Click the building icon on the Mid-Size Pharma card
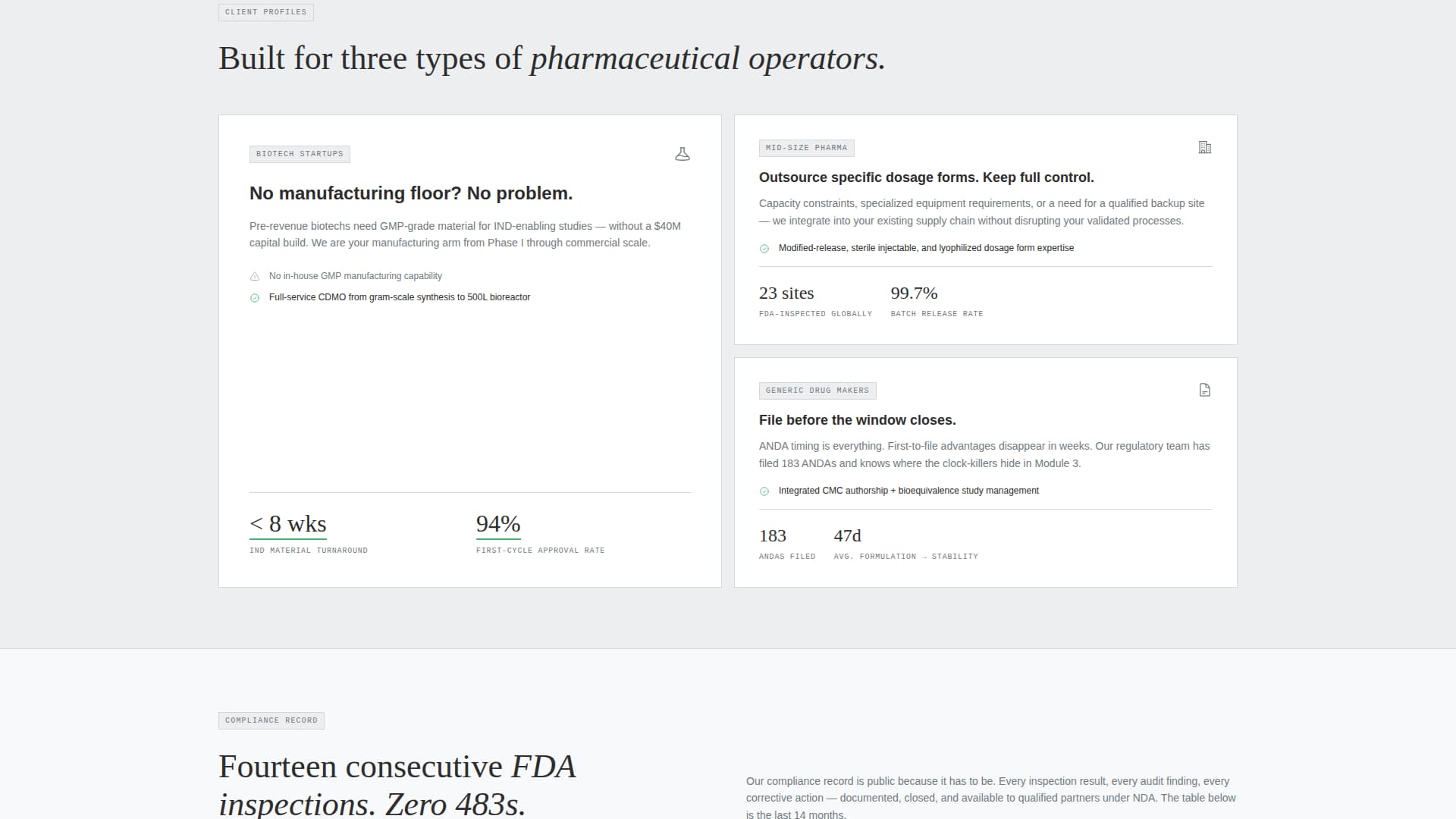 1205,147
